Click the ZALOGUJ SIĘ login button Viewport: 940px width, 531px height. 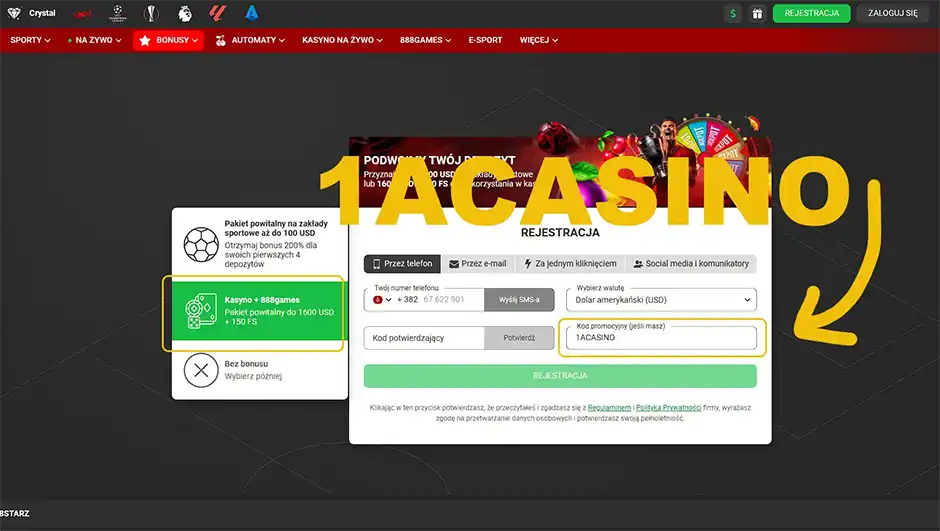(x=893, y=13)
